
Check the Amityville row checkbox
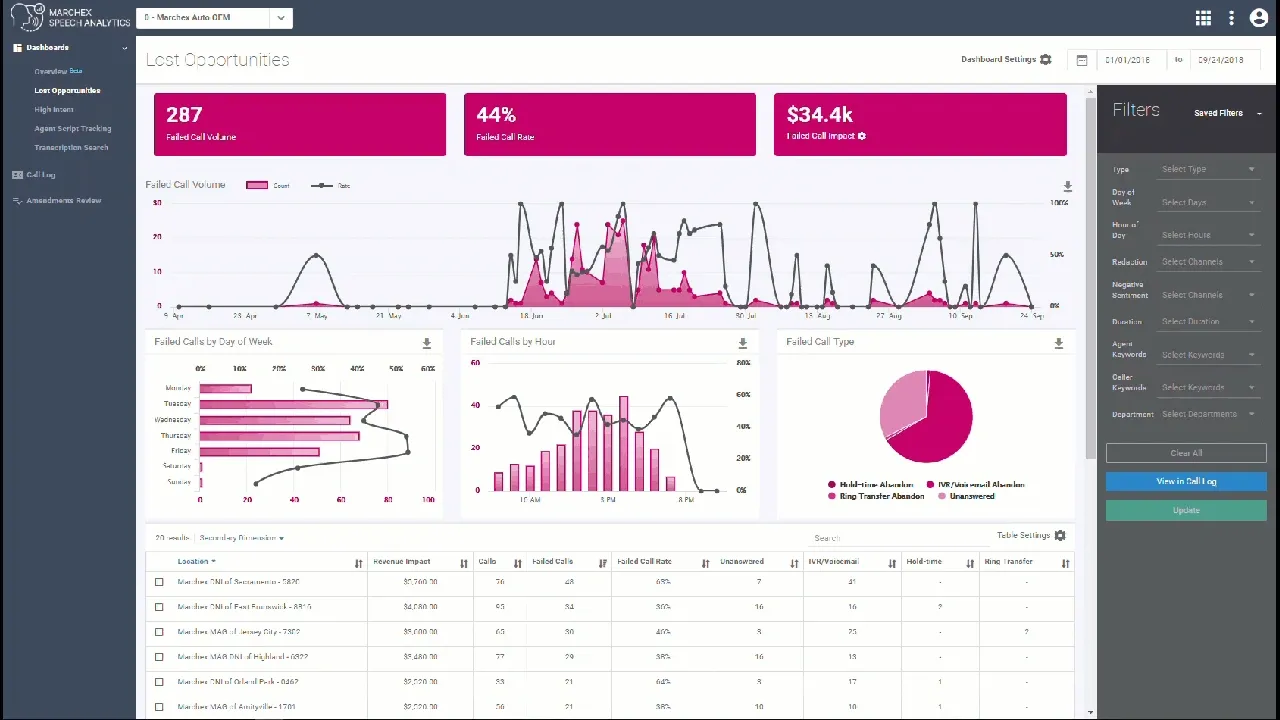point(159,707)
